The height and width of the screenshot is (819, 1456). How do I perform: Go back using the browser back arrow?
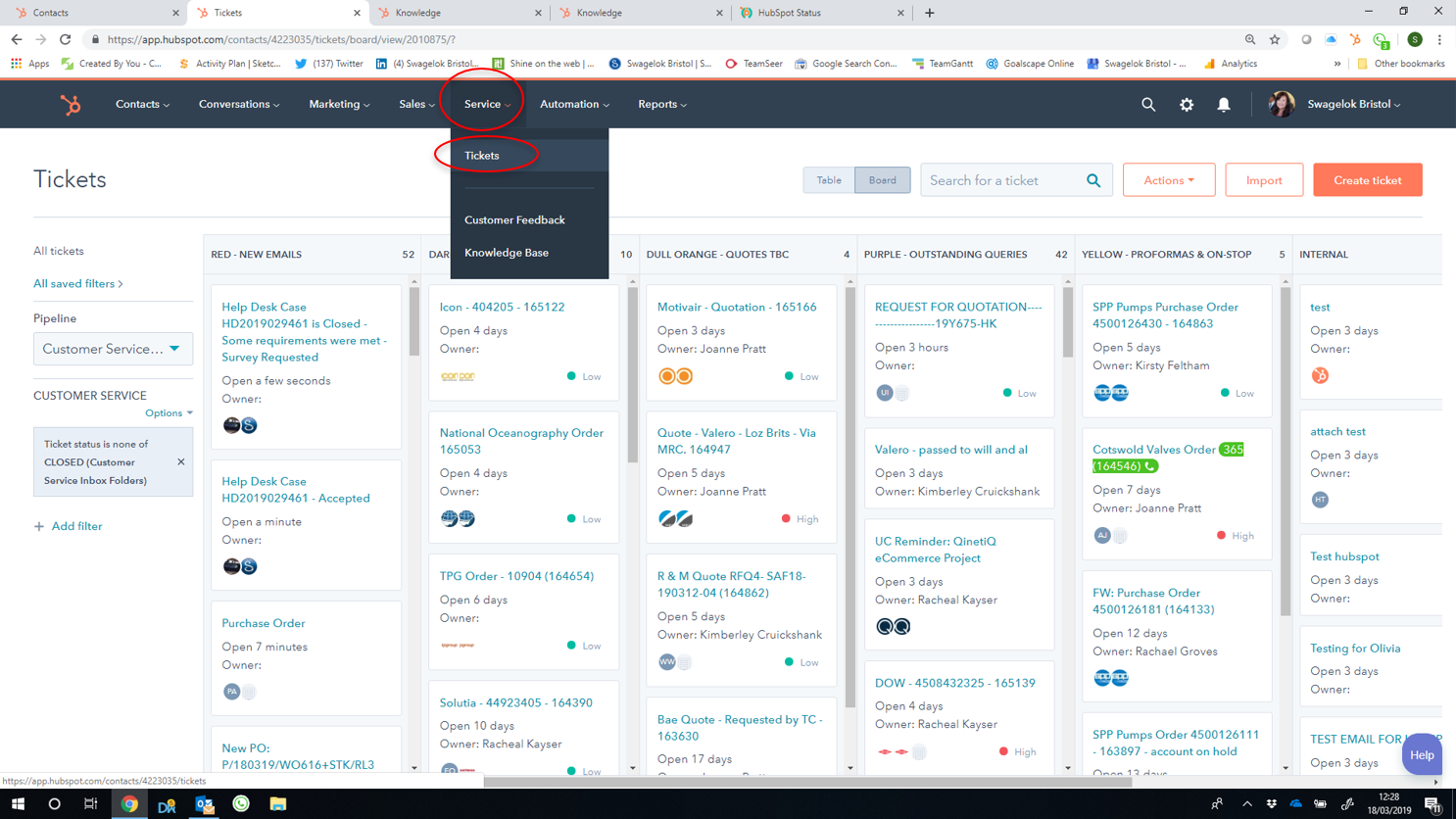point(17,39)
